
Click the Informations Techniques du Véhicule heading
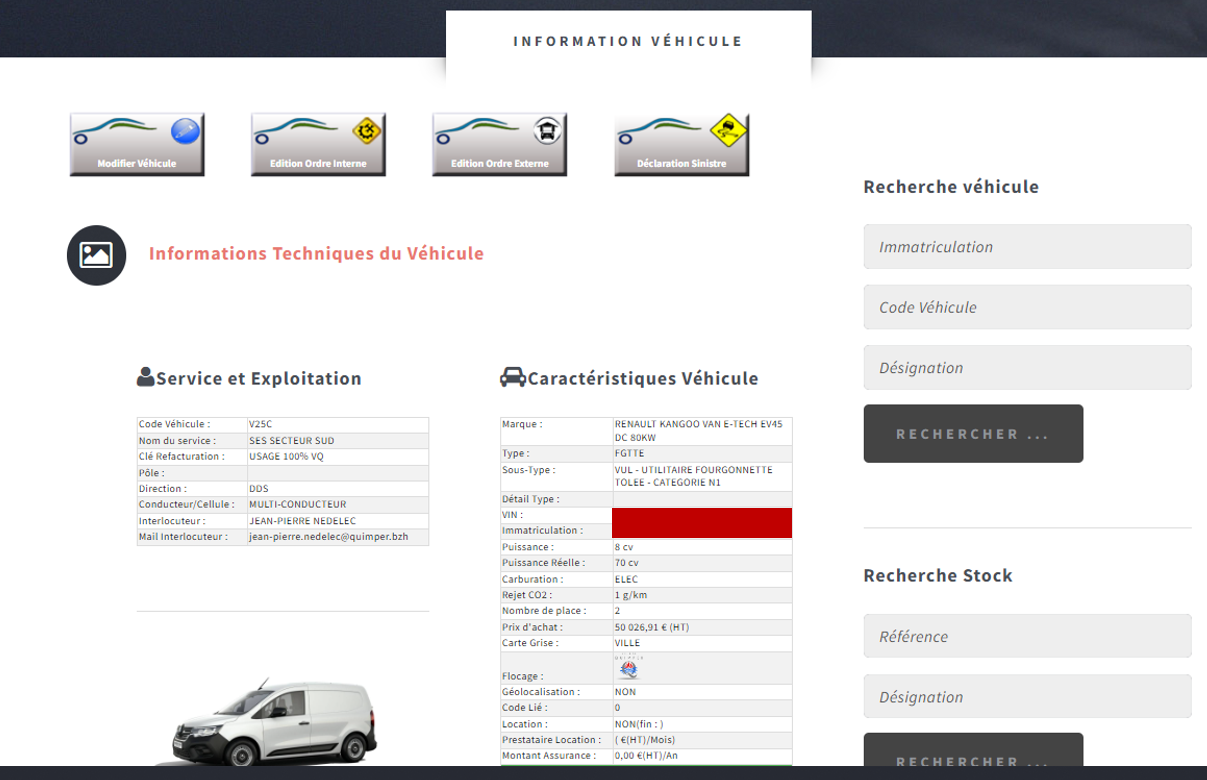pos(316,254)
